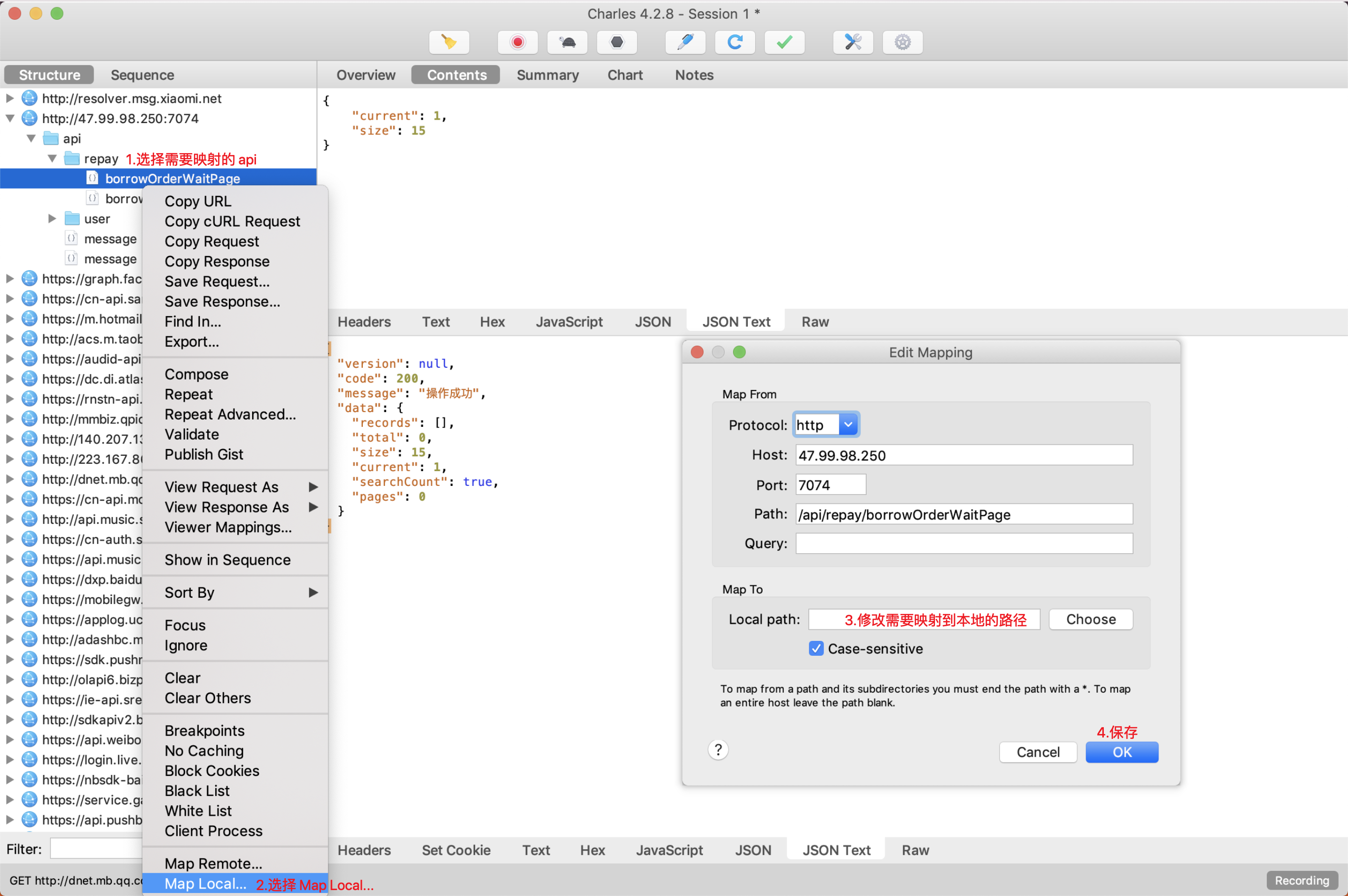Click the Choose button
This screenshot has width=1348, height=896.
pos(1091,619)
